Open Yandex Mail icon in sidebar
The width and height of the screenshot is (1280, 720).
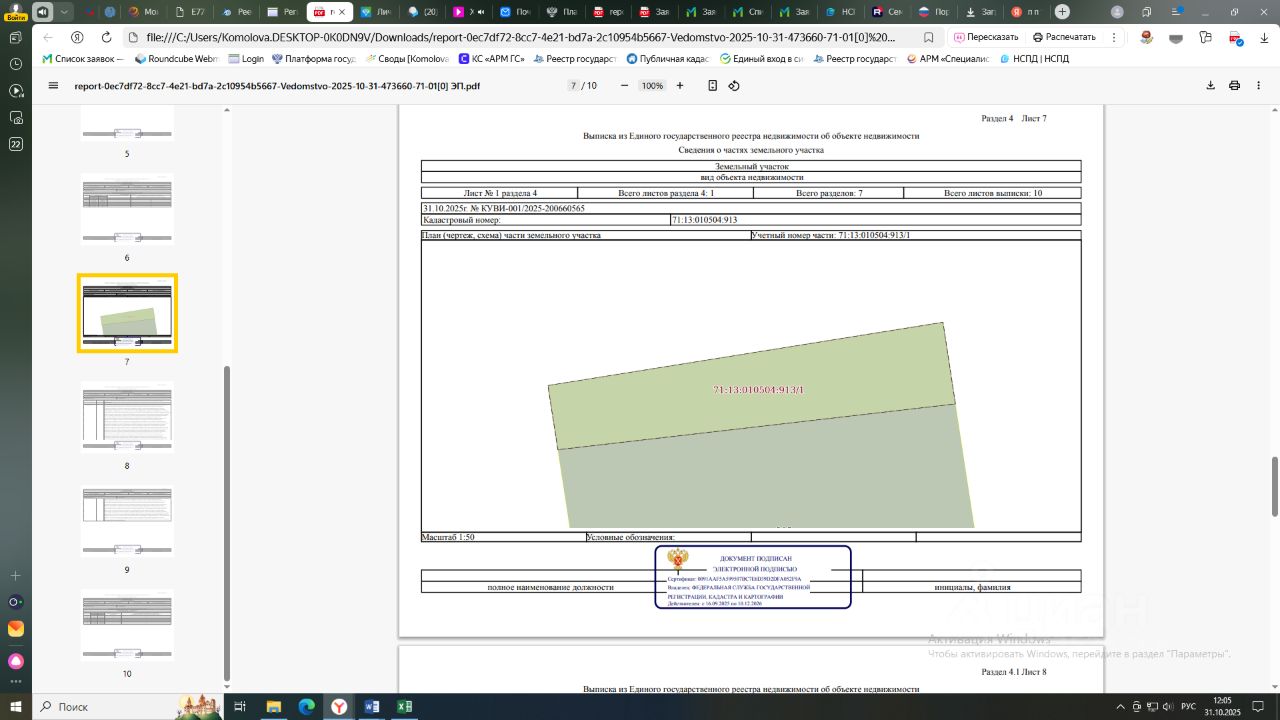15,629
